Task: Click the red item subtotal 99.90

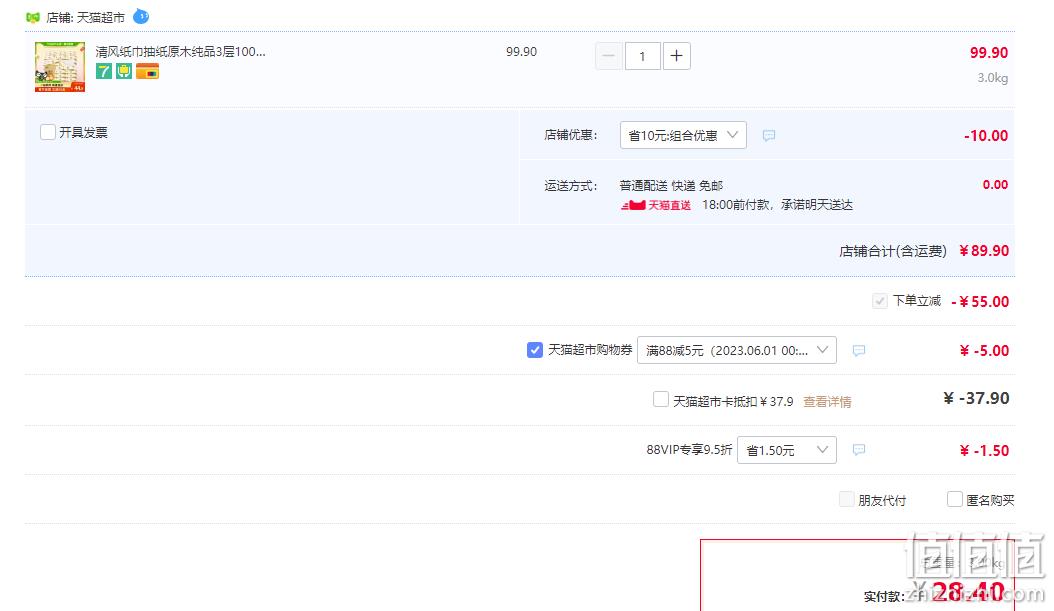Action: 988,53
